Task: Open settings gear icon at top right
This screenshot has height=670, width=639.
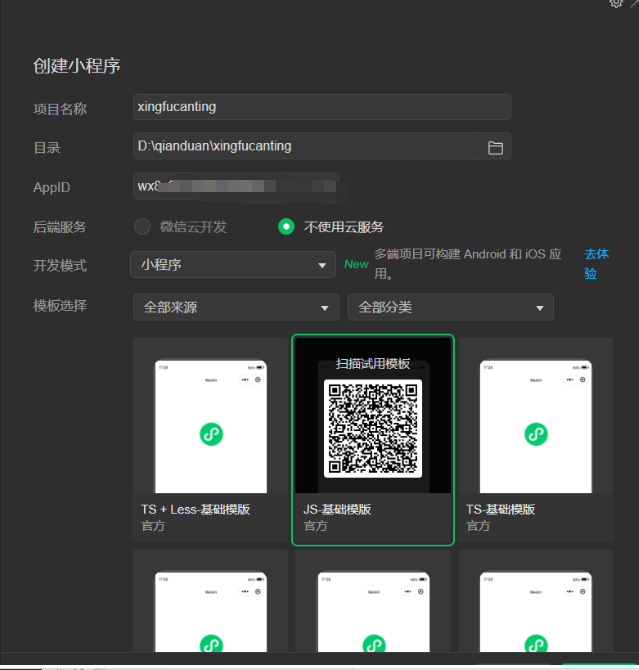Action: point(616,3)
